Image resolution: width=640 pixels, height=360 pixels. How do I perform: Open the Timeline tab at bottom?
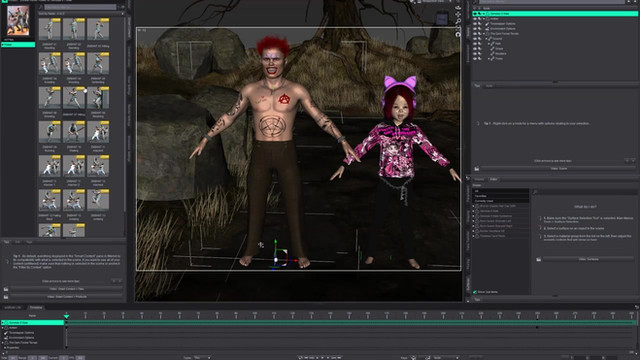36,307
